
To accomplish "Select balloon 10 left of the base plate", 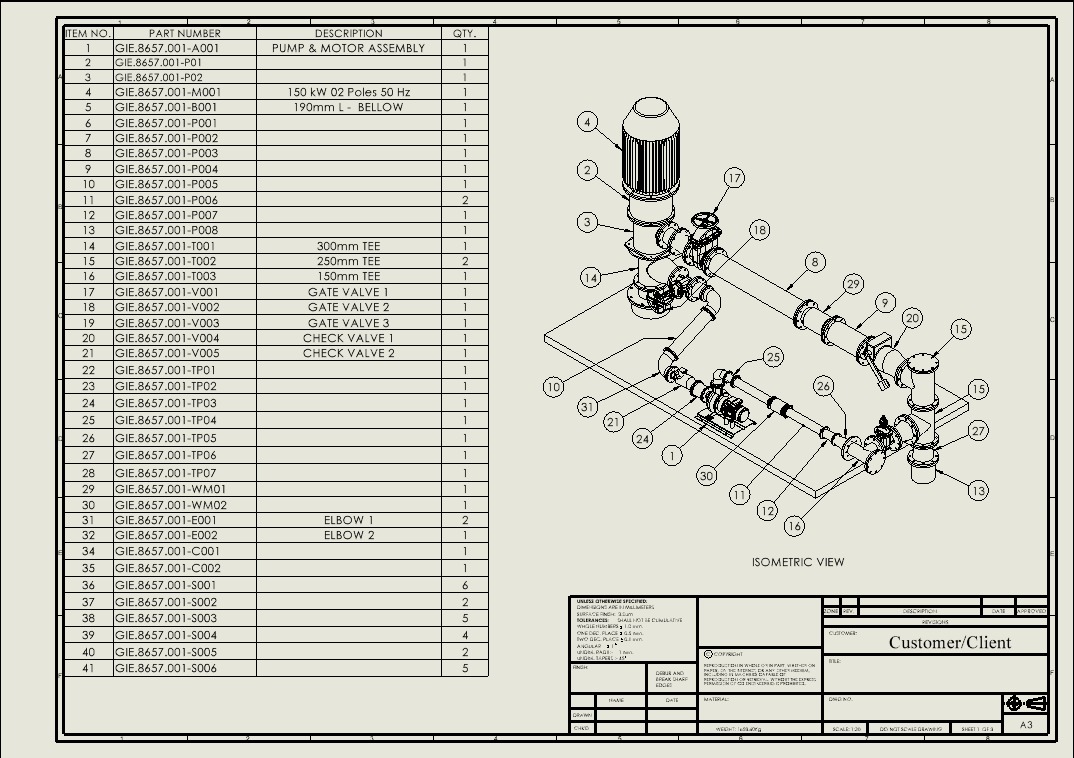I will click(554, 386).
